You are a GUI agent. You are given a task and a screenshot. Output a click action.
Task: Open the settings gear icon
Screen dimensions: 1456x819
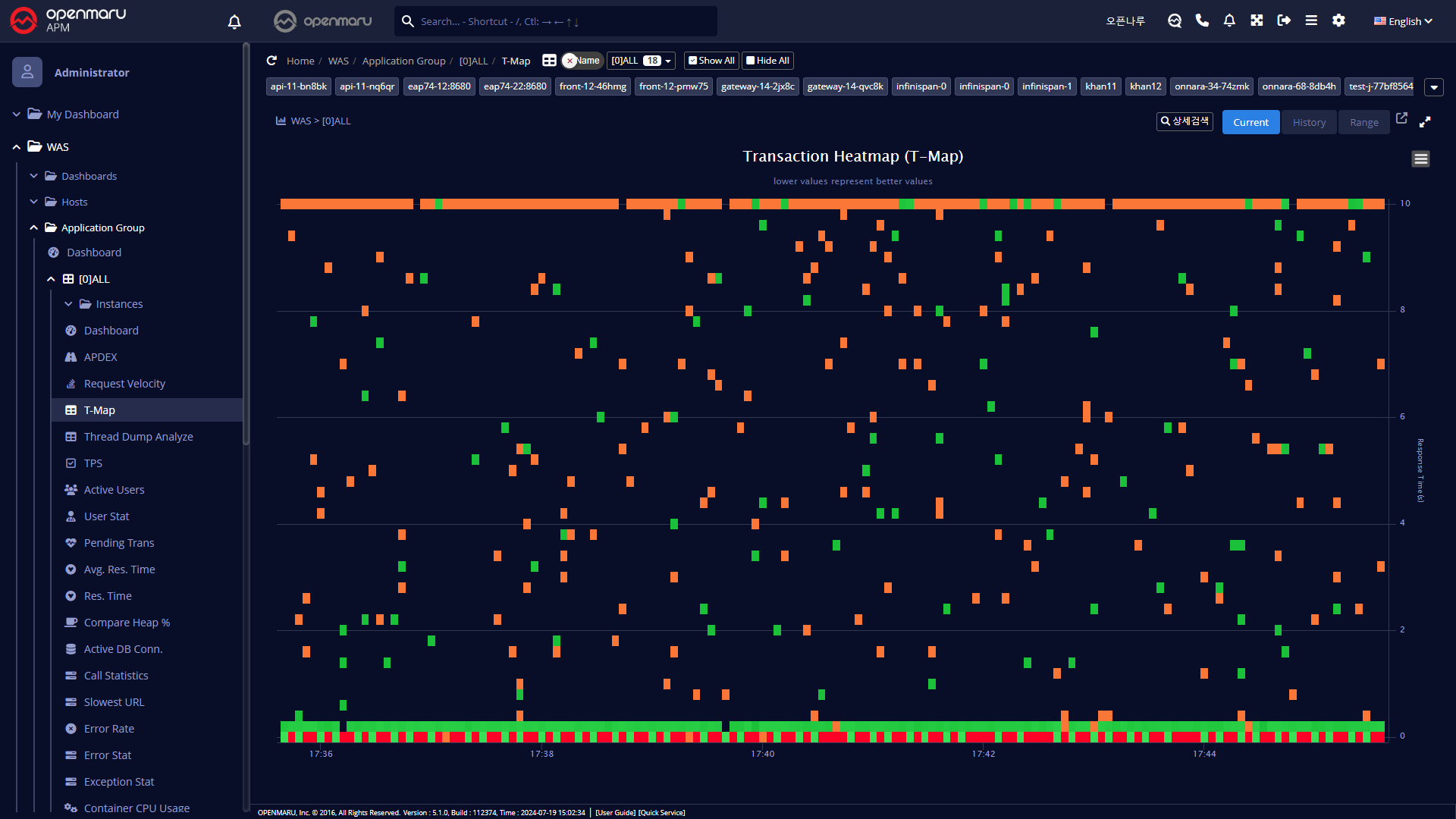click(x=1338, y=21)
